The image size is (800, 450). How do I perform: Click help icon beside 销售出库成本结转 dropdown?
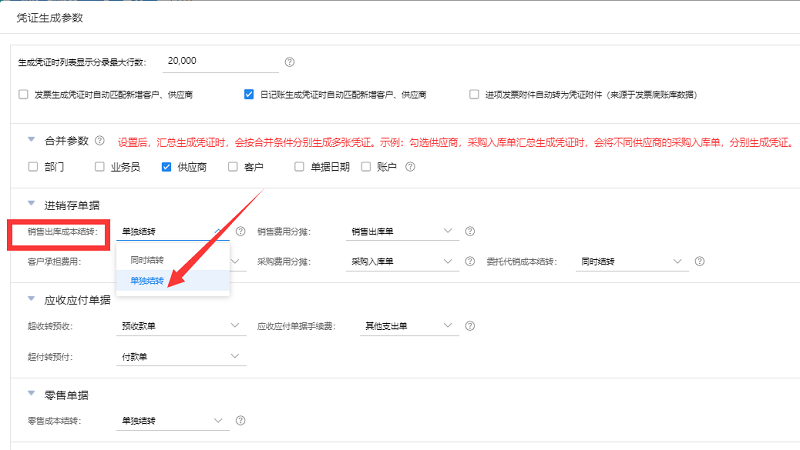point(240,232)
